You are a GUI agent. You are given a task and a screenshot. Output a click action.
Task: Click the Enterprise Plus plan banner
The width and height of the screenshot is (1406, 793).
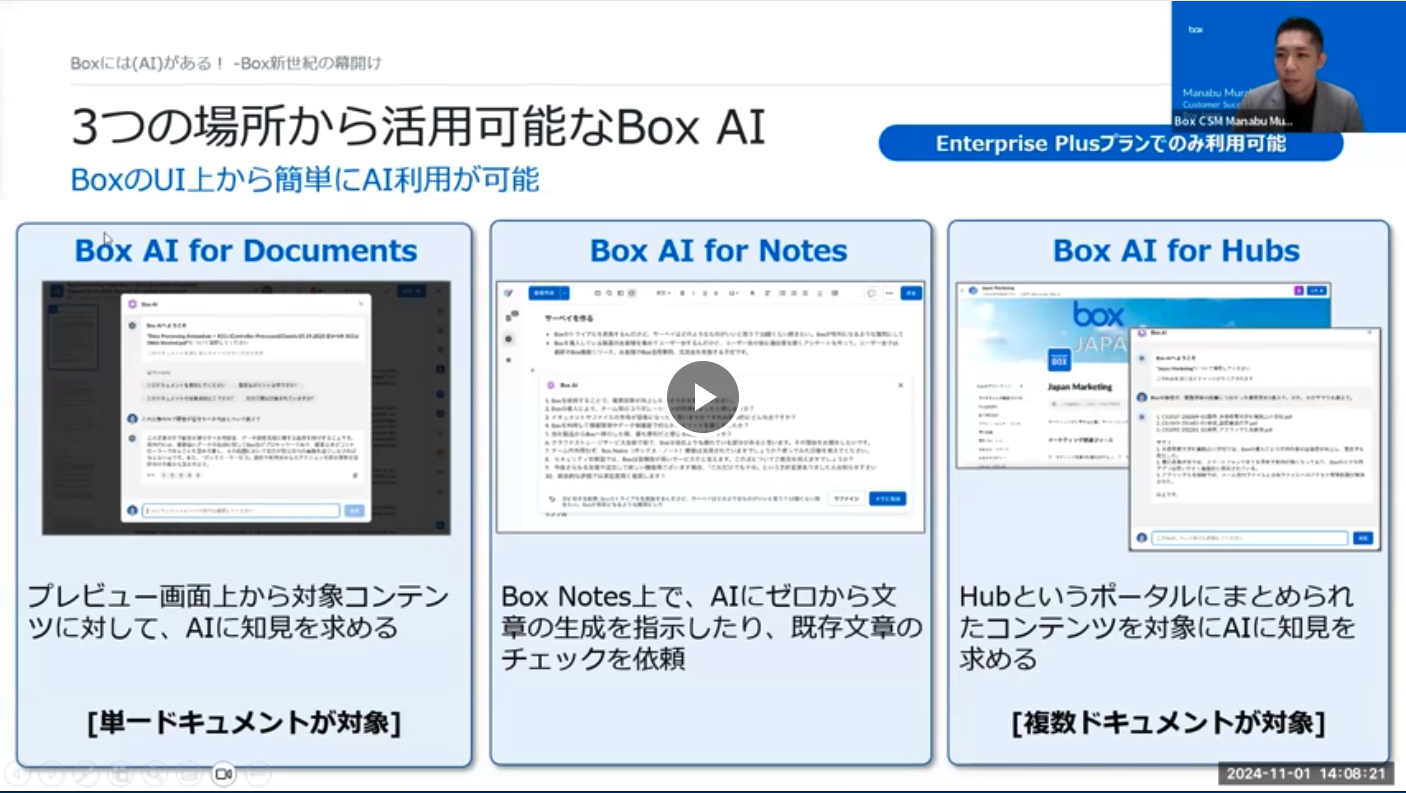click(x=1110, y=143)
